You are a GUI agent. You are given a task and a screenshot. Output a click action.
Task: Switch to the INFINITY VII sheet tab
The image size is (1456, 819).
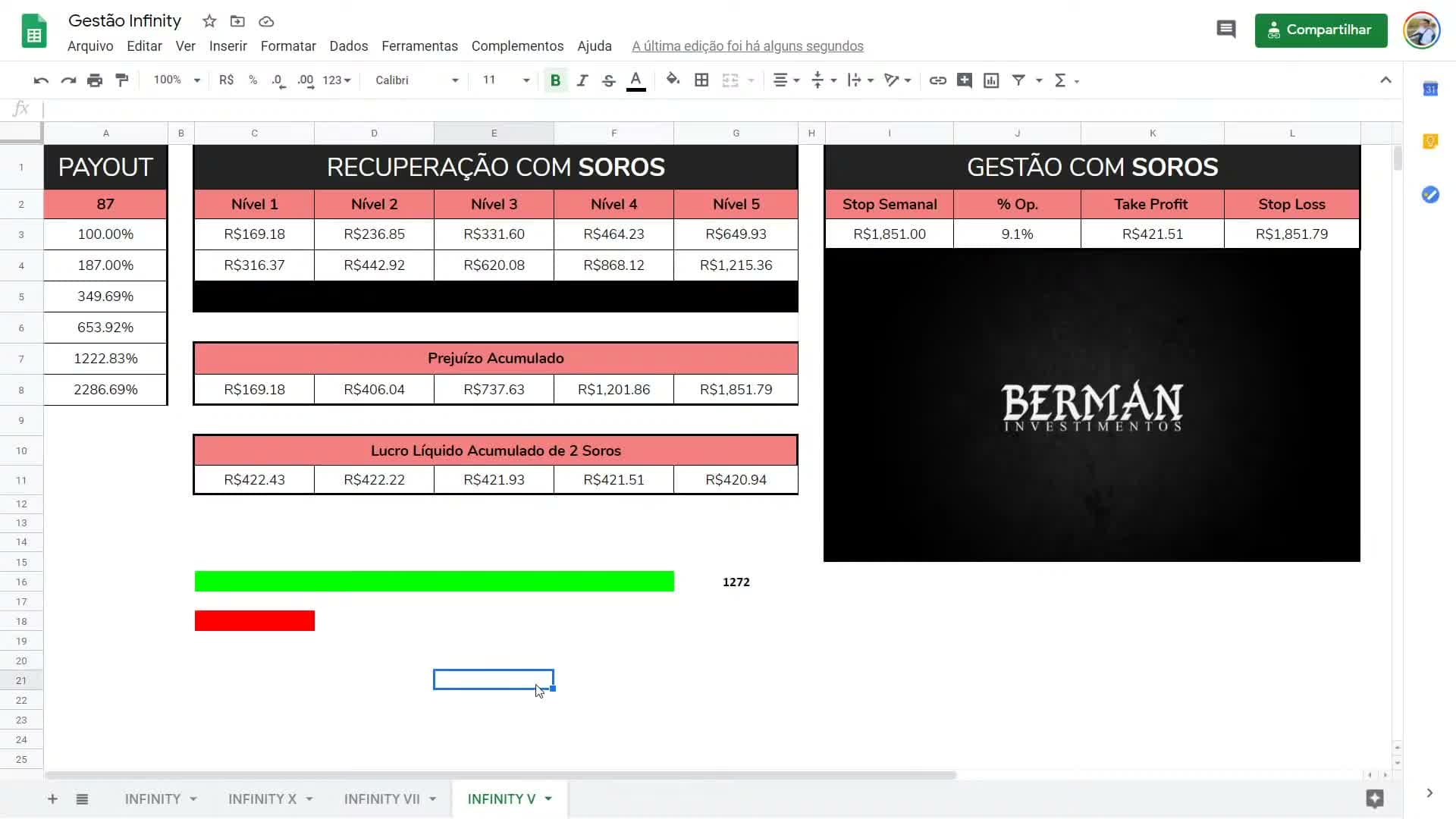[381, 799]
